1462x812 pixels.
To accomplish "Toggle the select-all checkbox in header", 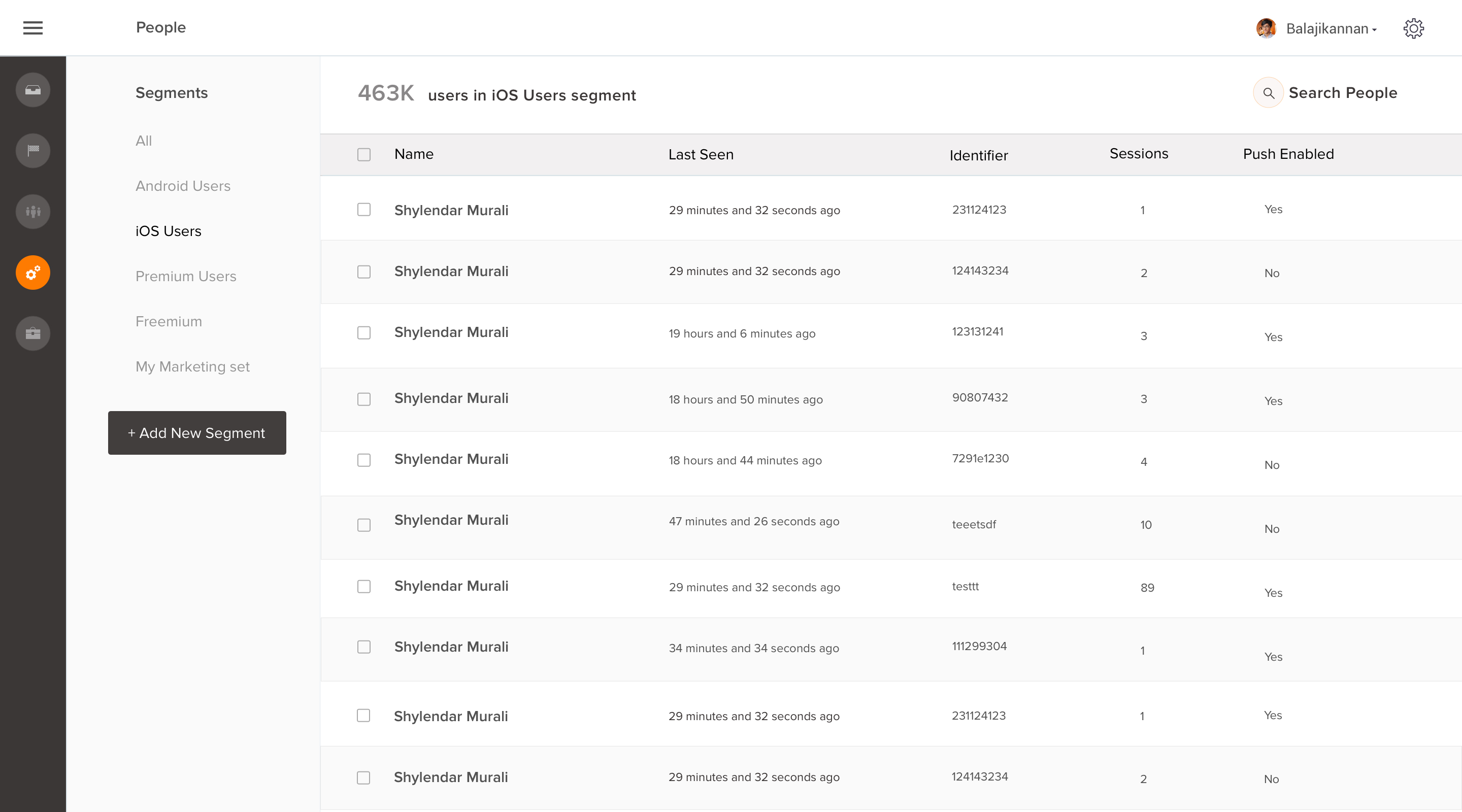I will [x=364, y=154].
